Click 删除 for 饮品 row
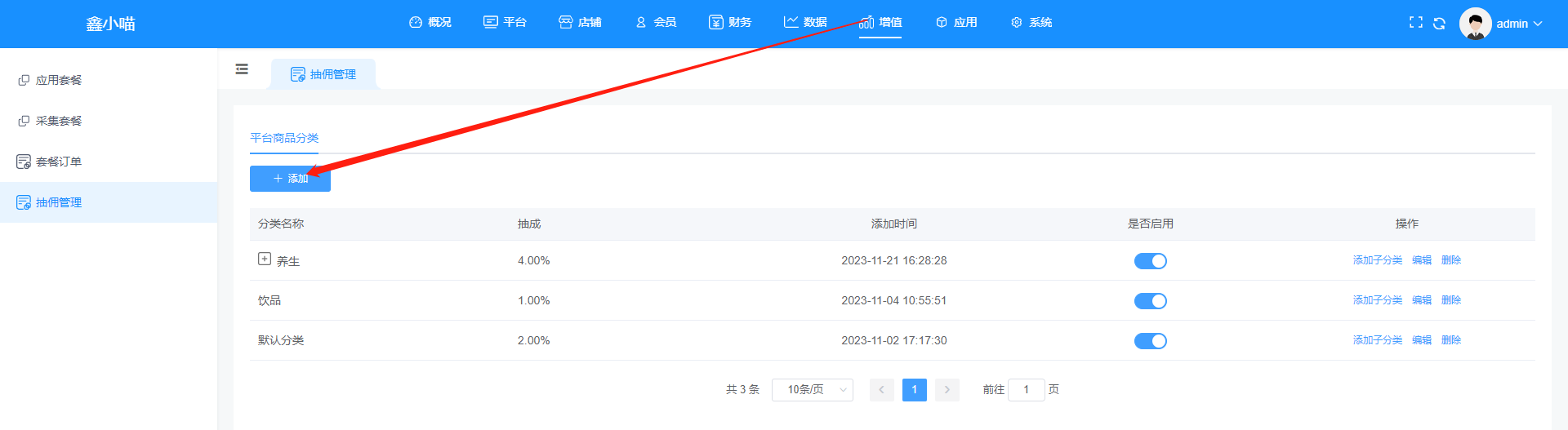This screenshot has width=1568, height=430. (x=1451, y=300)
